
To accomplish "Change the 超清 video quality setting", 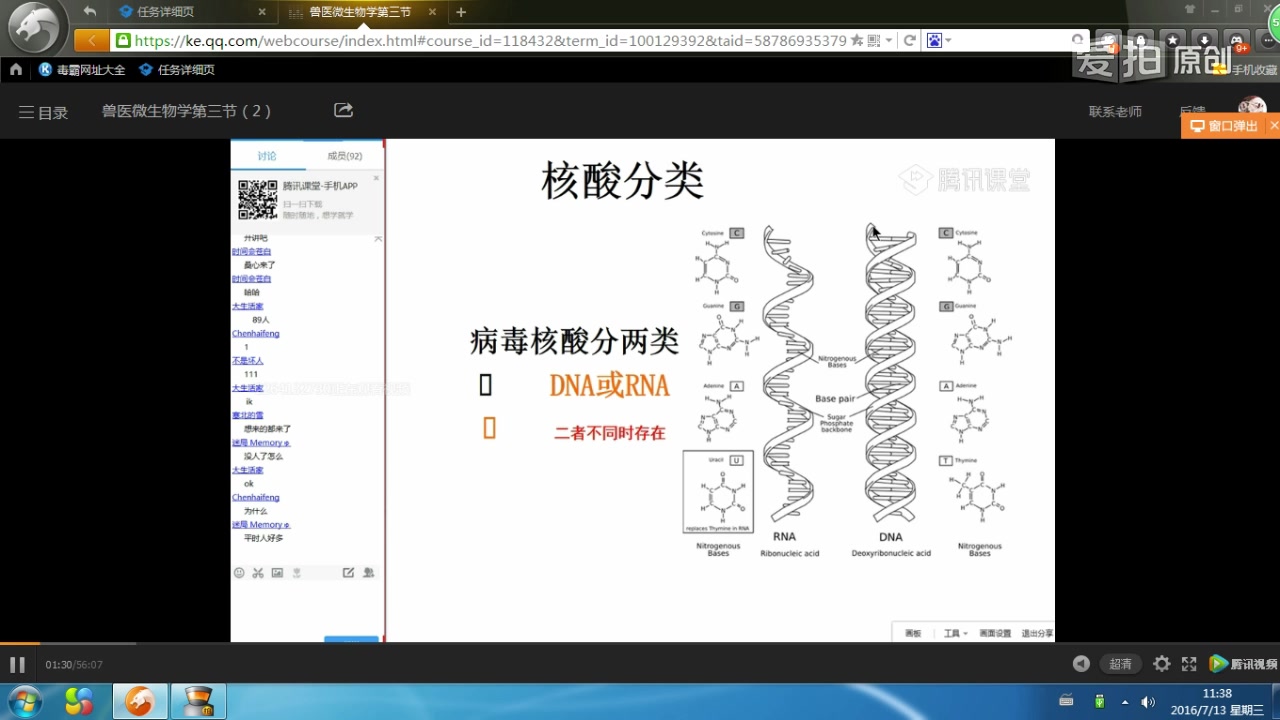I will coord(1121,664).
